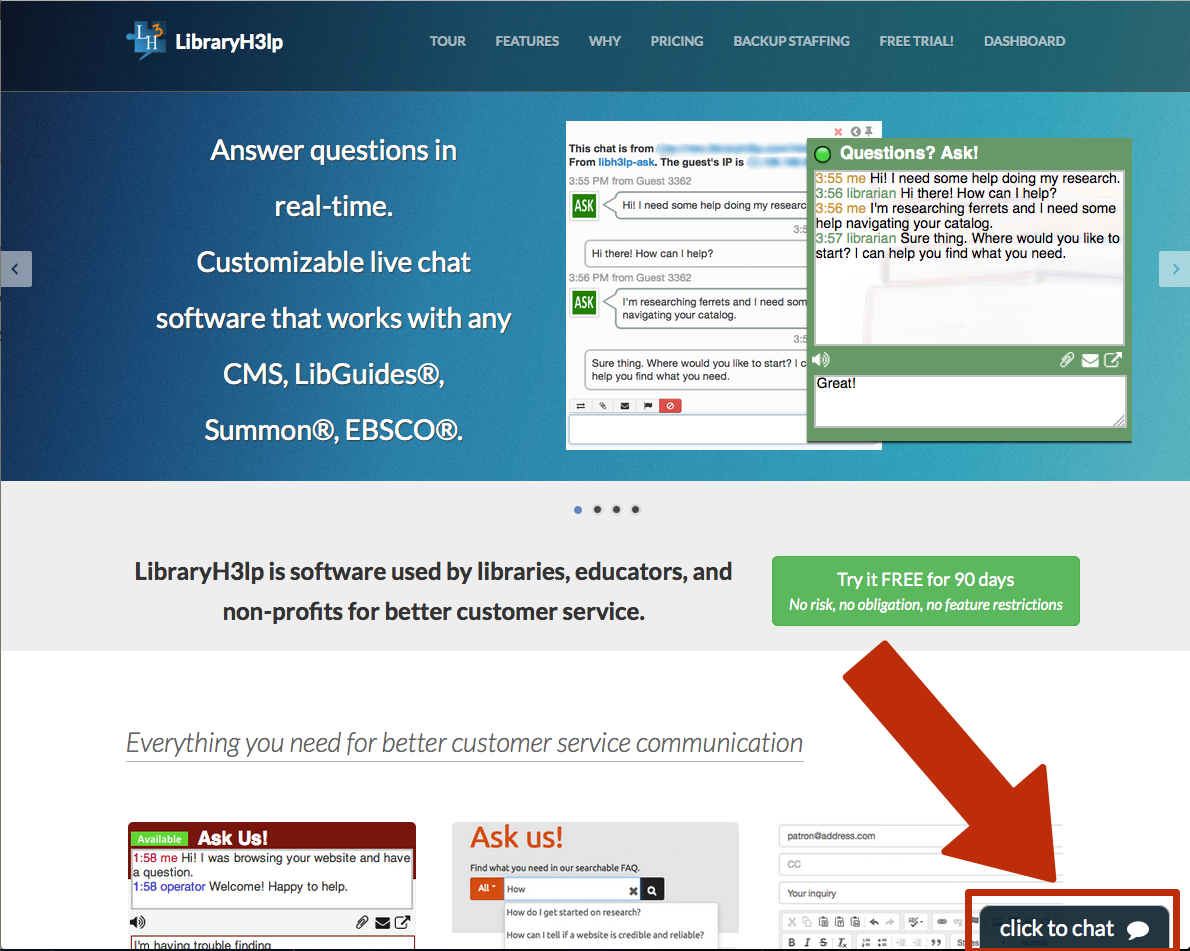Viewport: 1190px width, 951px height.
Task: Toggle strikethrough in the email reply toolbar
Action: [x=822, y=941]
